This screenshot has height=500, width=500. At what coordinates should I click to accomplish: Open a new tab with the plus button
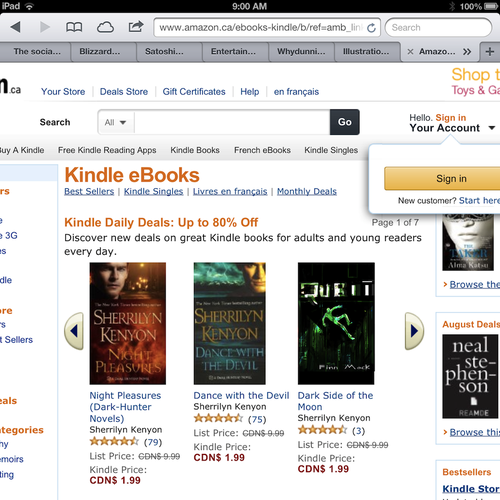490,52
